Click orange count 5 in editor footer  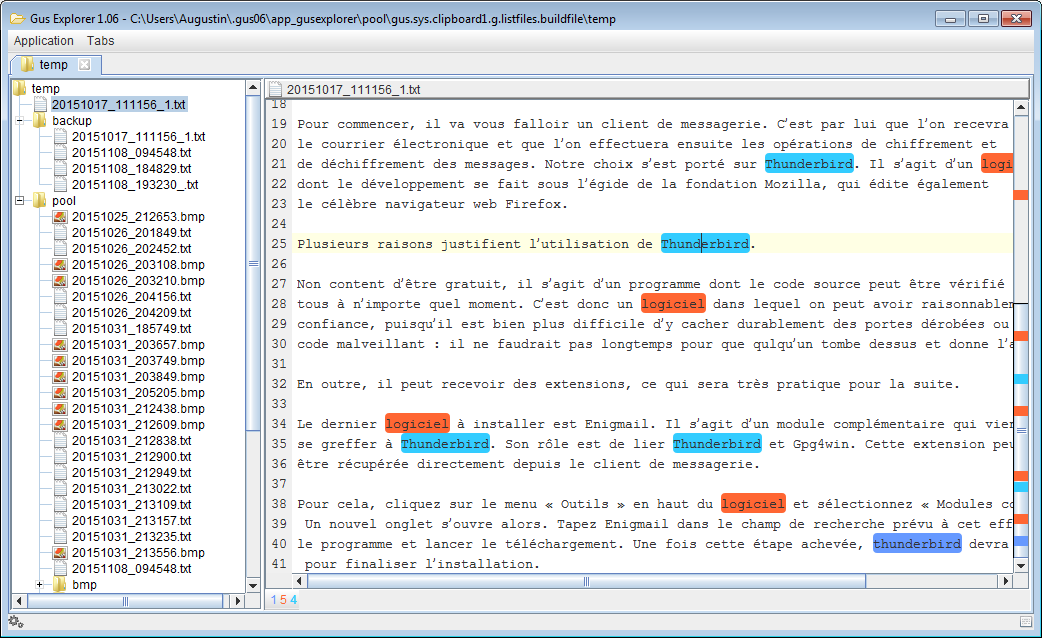[x=283, y=599]
